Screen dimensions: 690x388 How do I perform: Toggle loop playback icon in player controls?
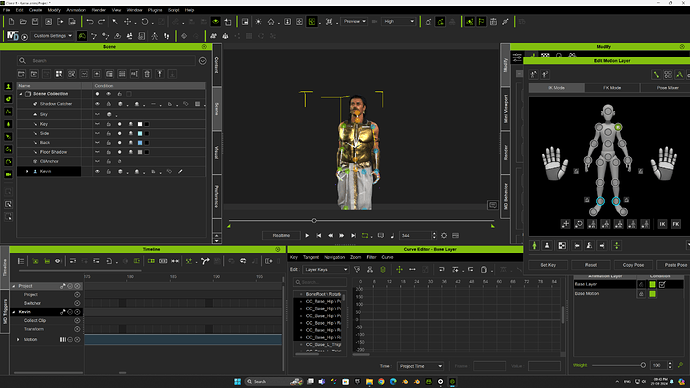tap(365, 236)
